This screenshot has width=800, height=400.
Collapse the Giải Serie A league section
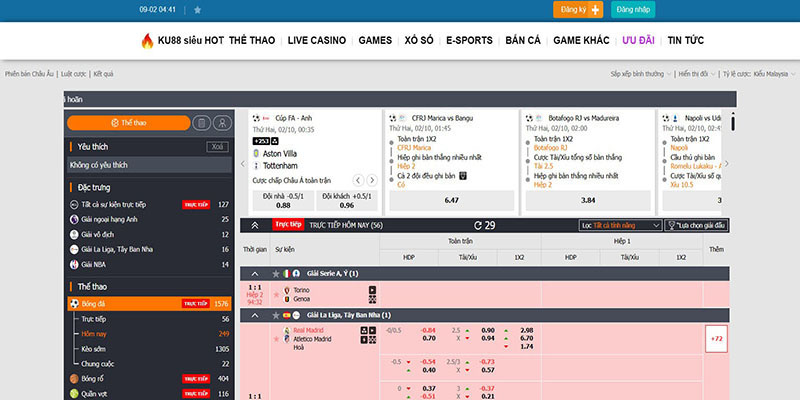[254, 273]
